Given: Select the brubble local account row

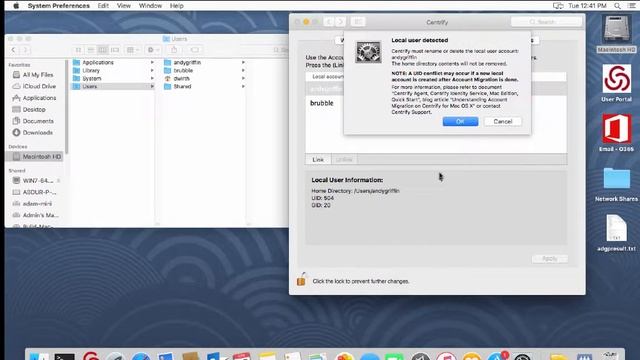Looking at the screenshot, I should click(x=436, y=103).
